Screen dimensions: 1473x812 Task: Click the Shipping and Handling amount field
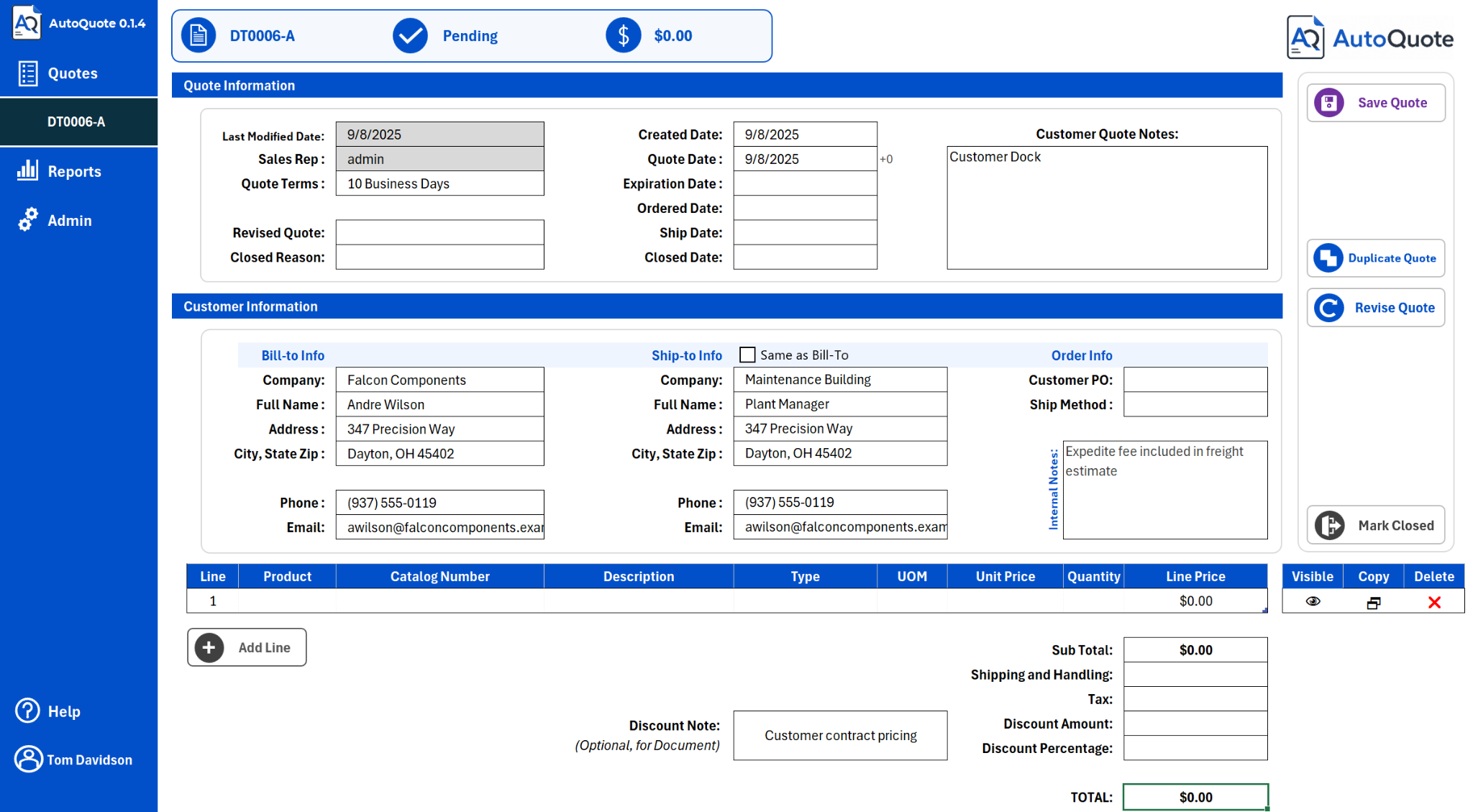[1195, 674]
